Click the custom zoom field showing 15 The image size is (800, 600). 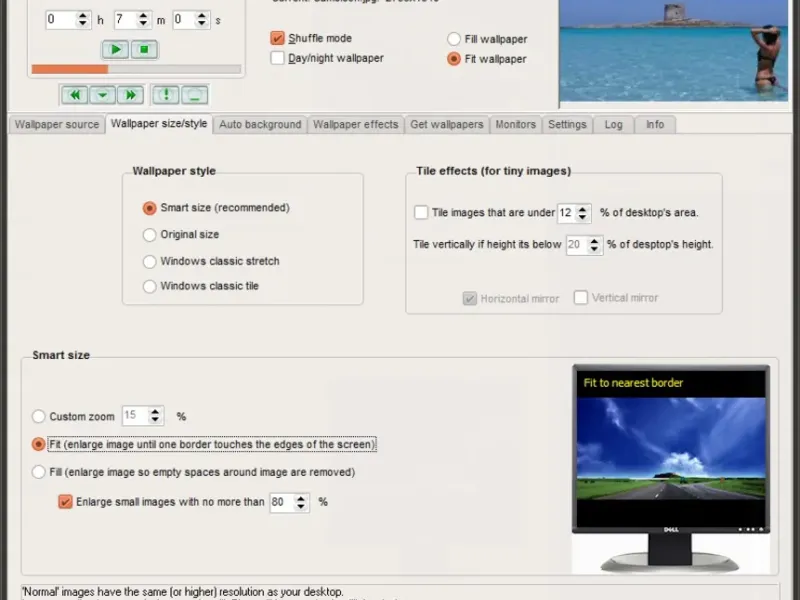point(135,416)
